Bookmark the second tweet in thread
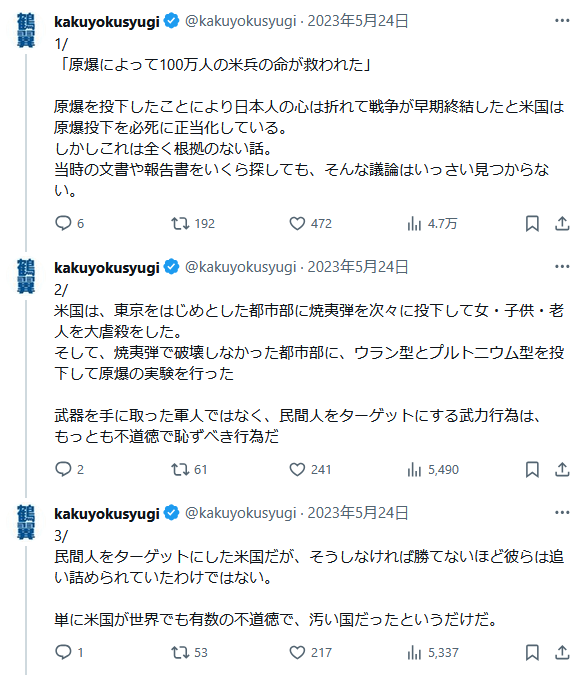582x675 pixels. coord(532,469)
